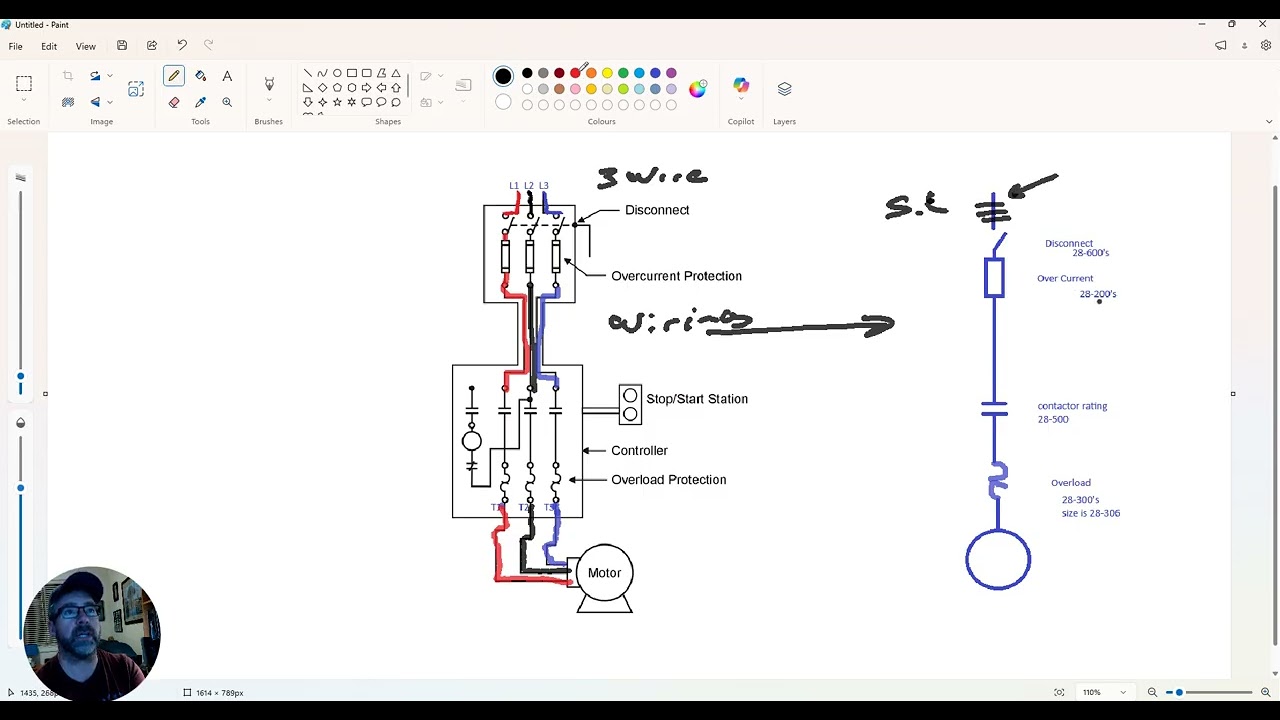Expand the ribbon collapse chevron
The image size is (1280, 720).
1269,122
